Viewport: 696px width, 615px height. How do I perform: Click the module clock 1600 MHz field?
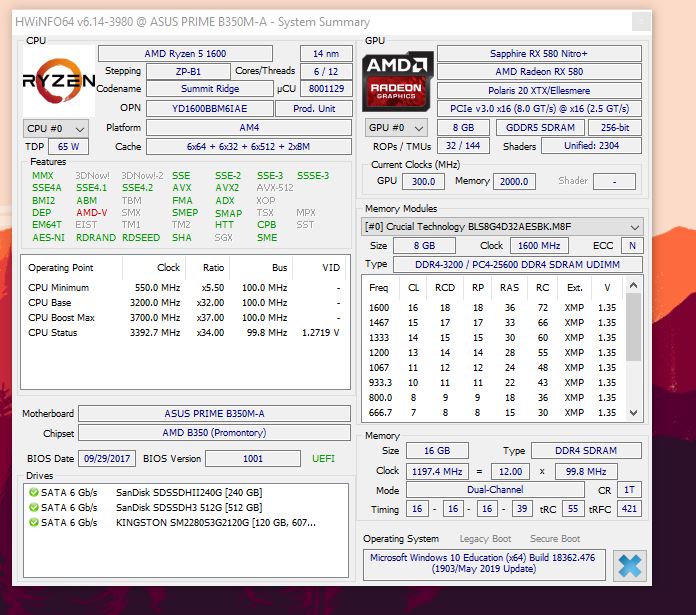click(539, 245)
